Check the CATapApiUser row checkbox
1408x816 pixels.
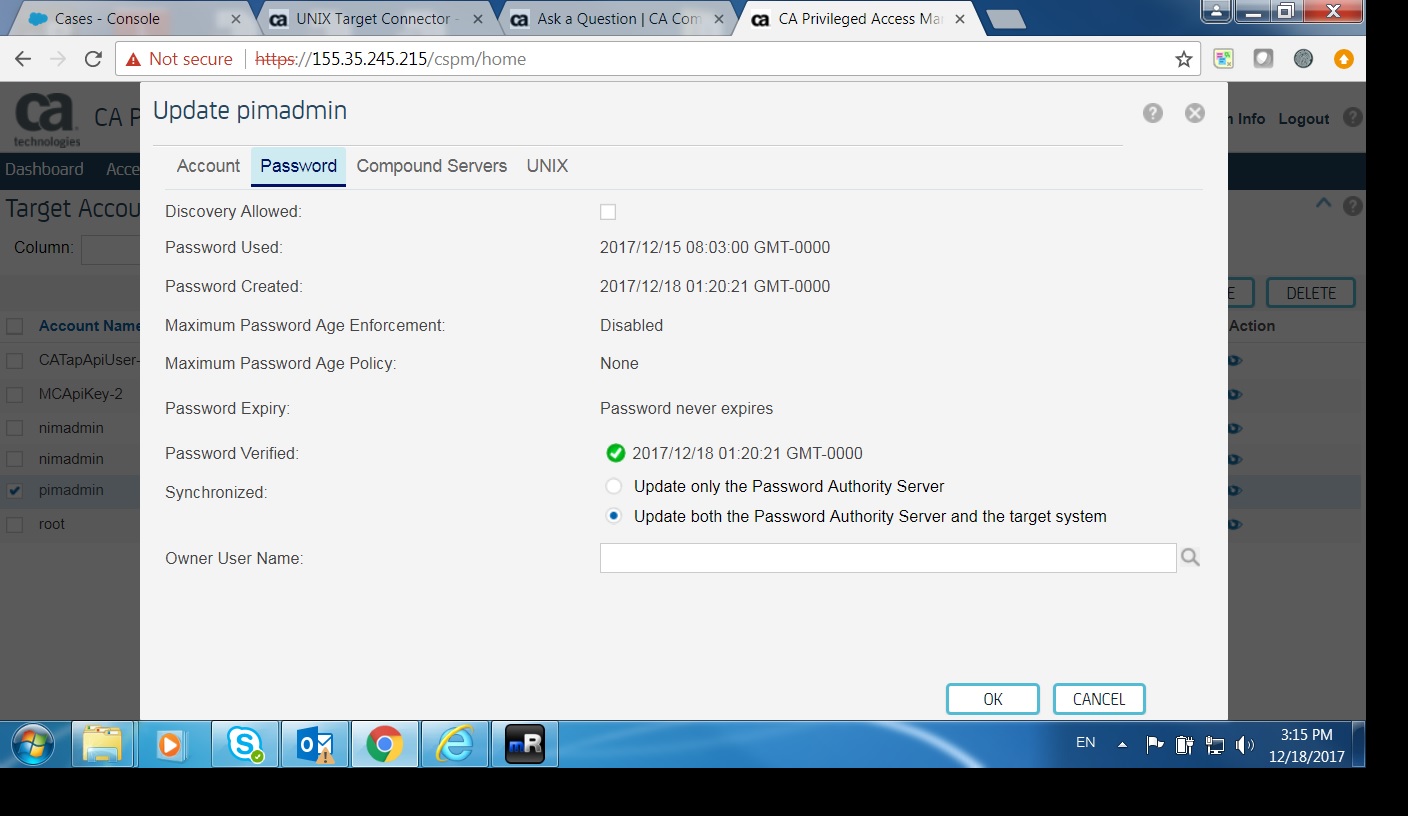[15, 360]
